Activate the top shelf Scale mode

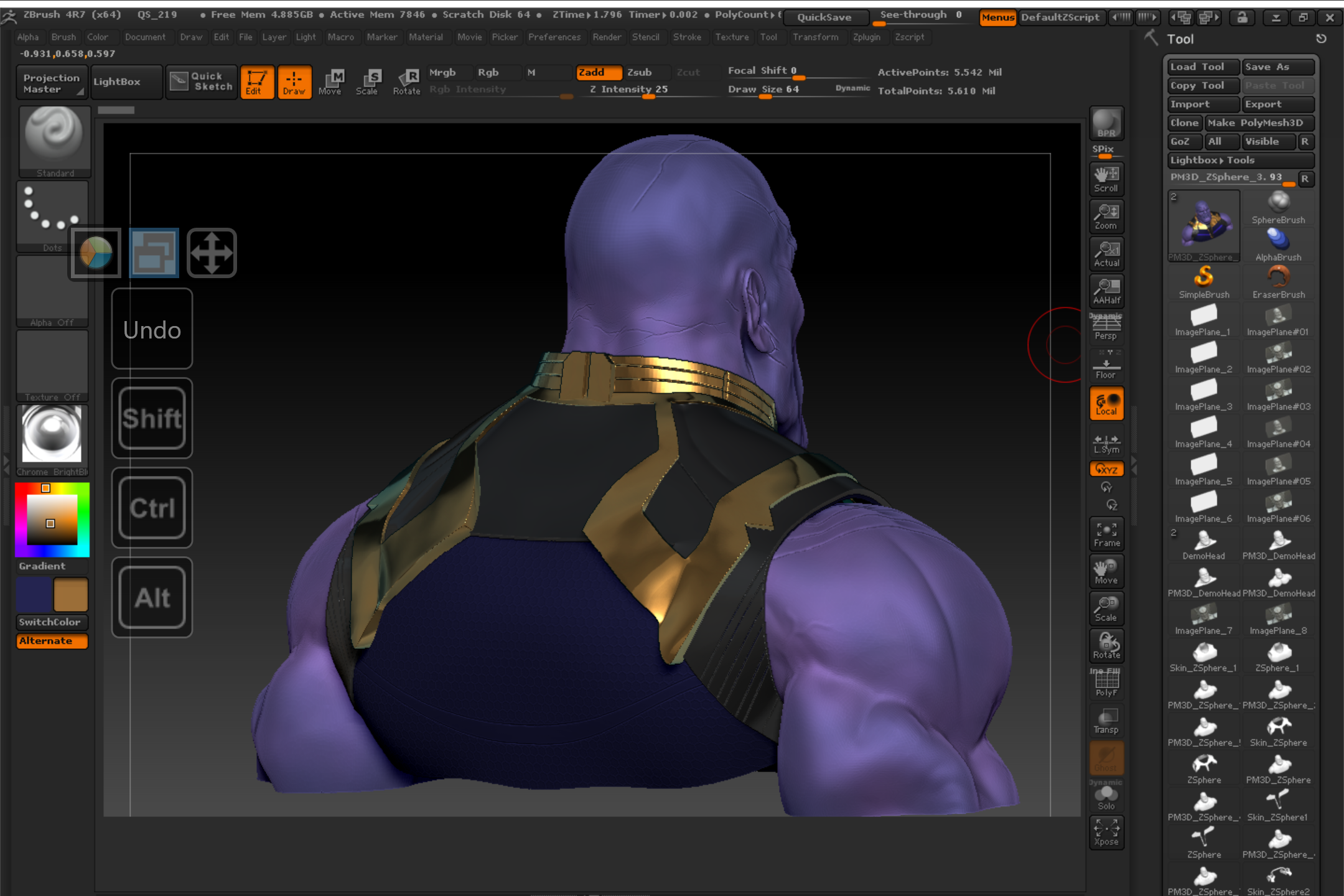(x=367, y=82)
